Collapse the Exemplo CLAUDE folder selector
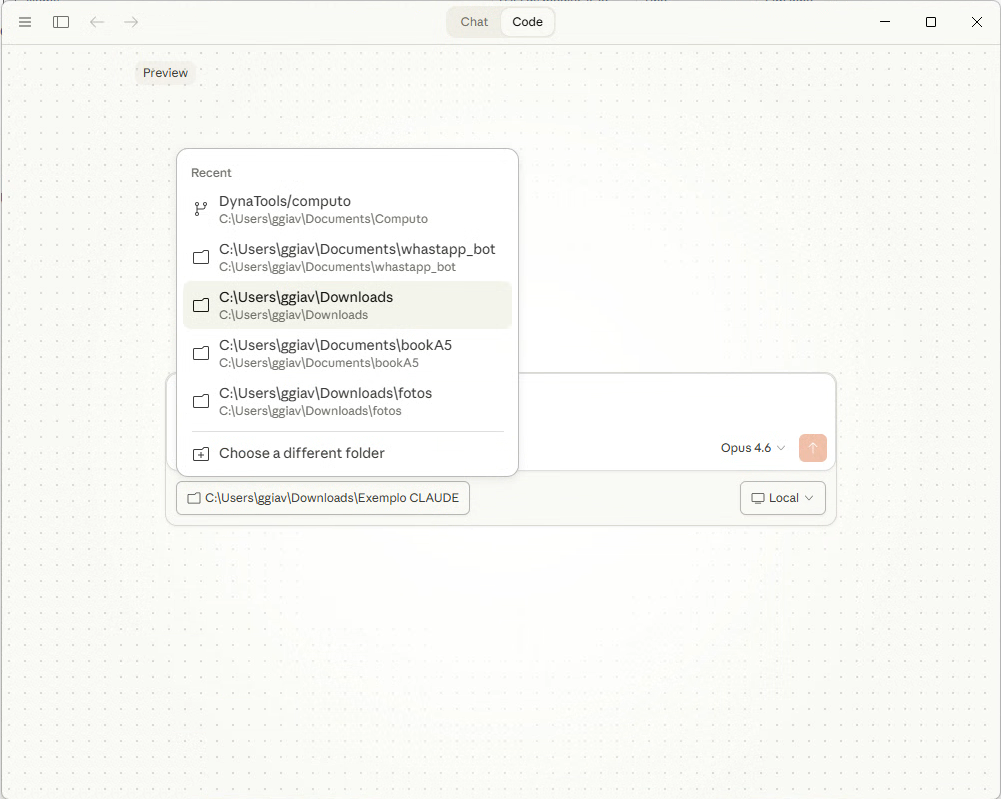The height and width of the screenshot is (799, 1001). [322, 498]
